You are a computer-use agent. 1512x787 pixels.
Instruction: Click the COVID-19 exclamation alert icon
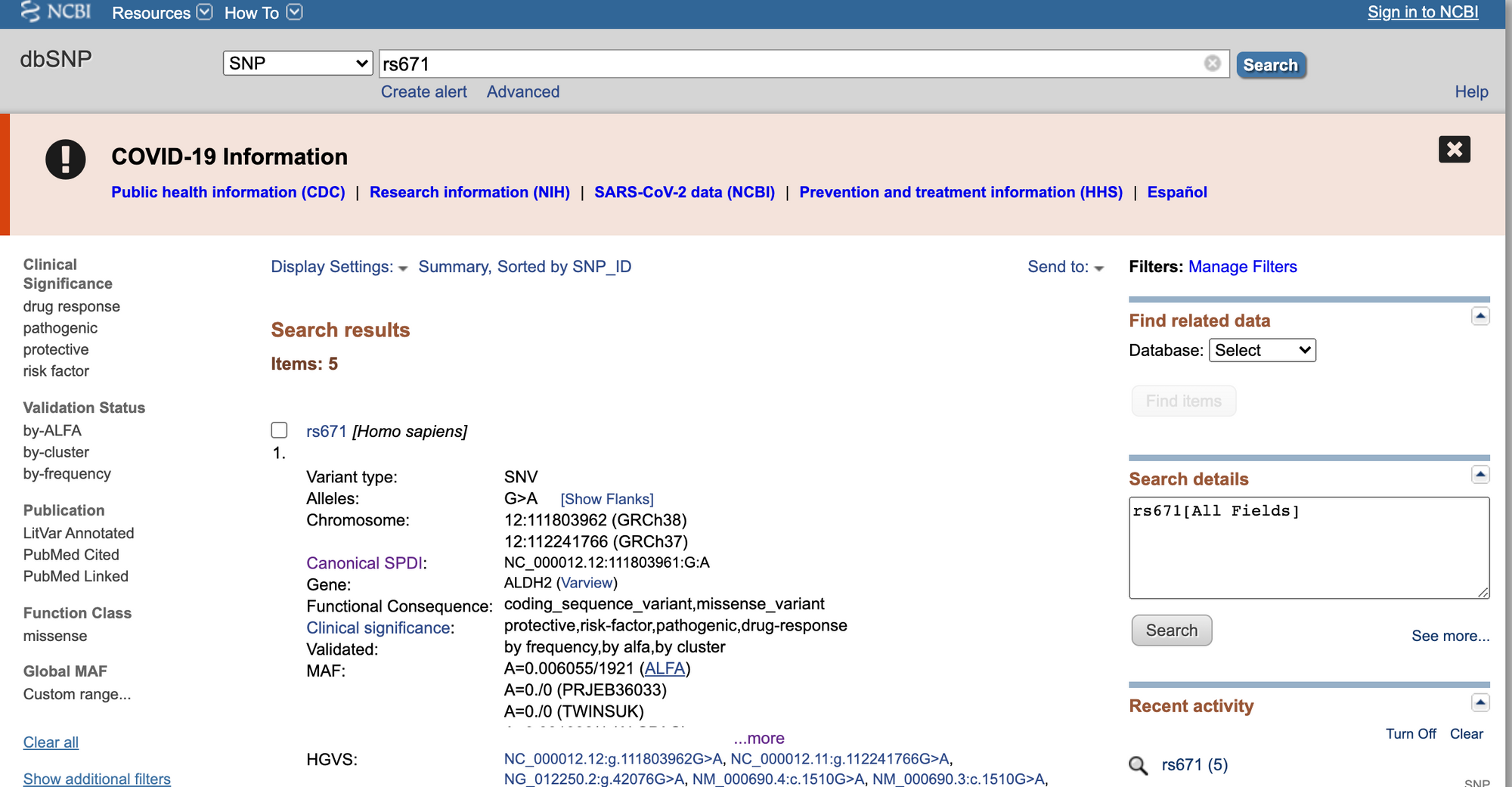coord(65,159)
